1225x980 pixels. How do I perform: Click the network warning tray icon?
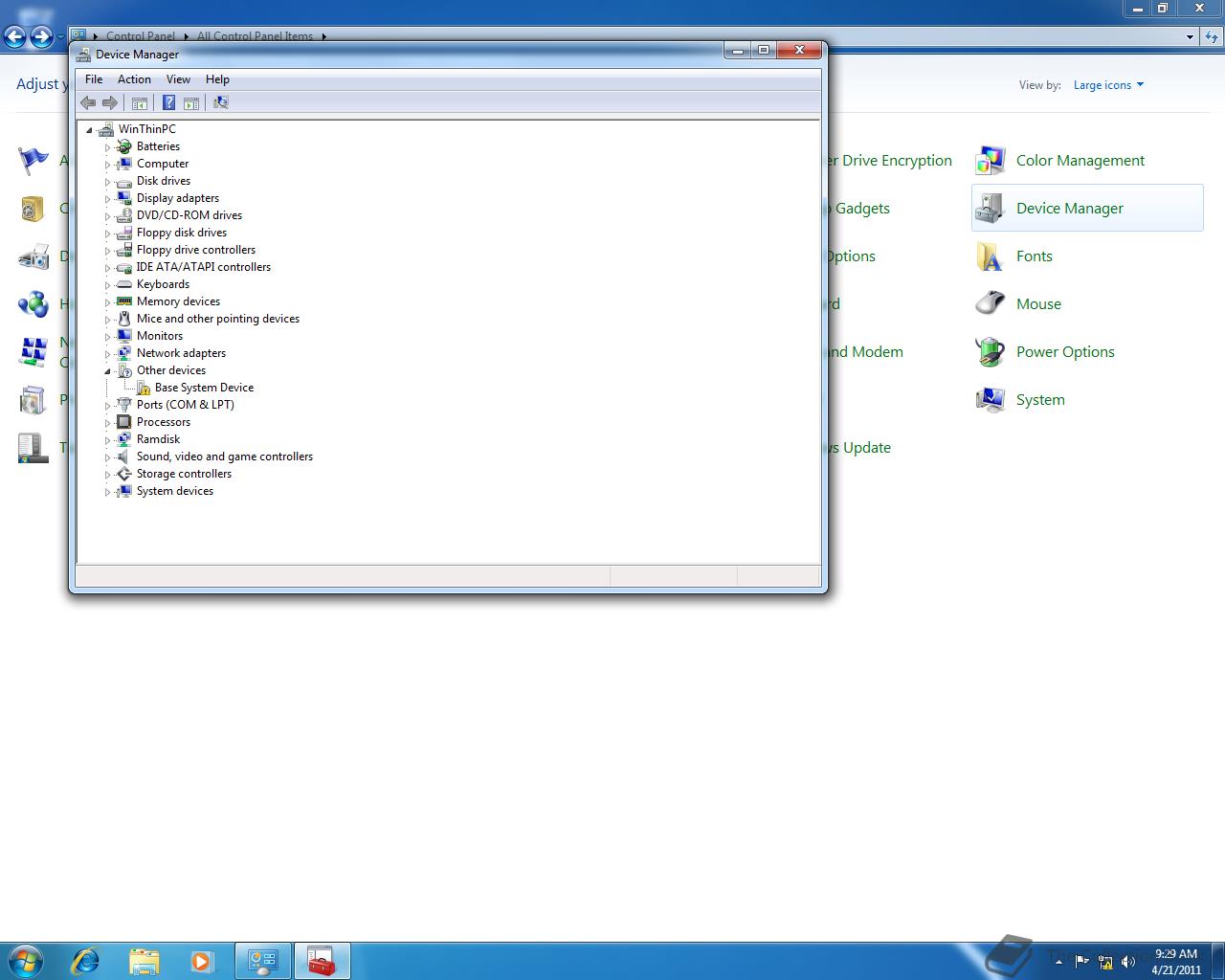point(1105,961)
